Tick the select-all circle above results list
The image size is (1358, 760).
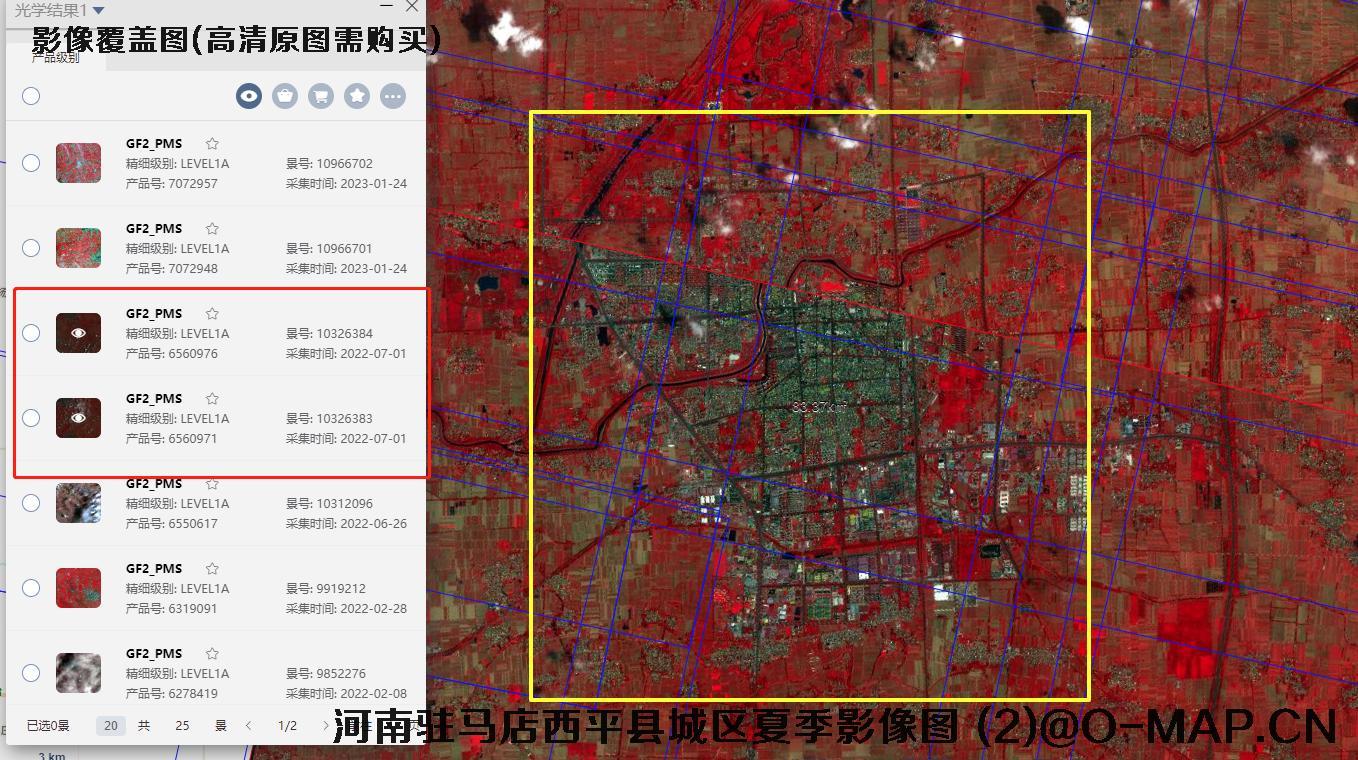pyautogui.click(x=31, y=96)
